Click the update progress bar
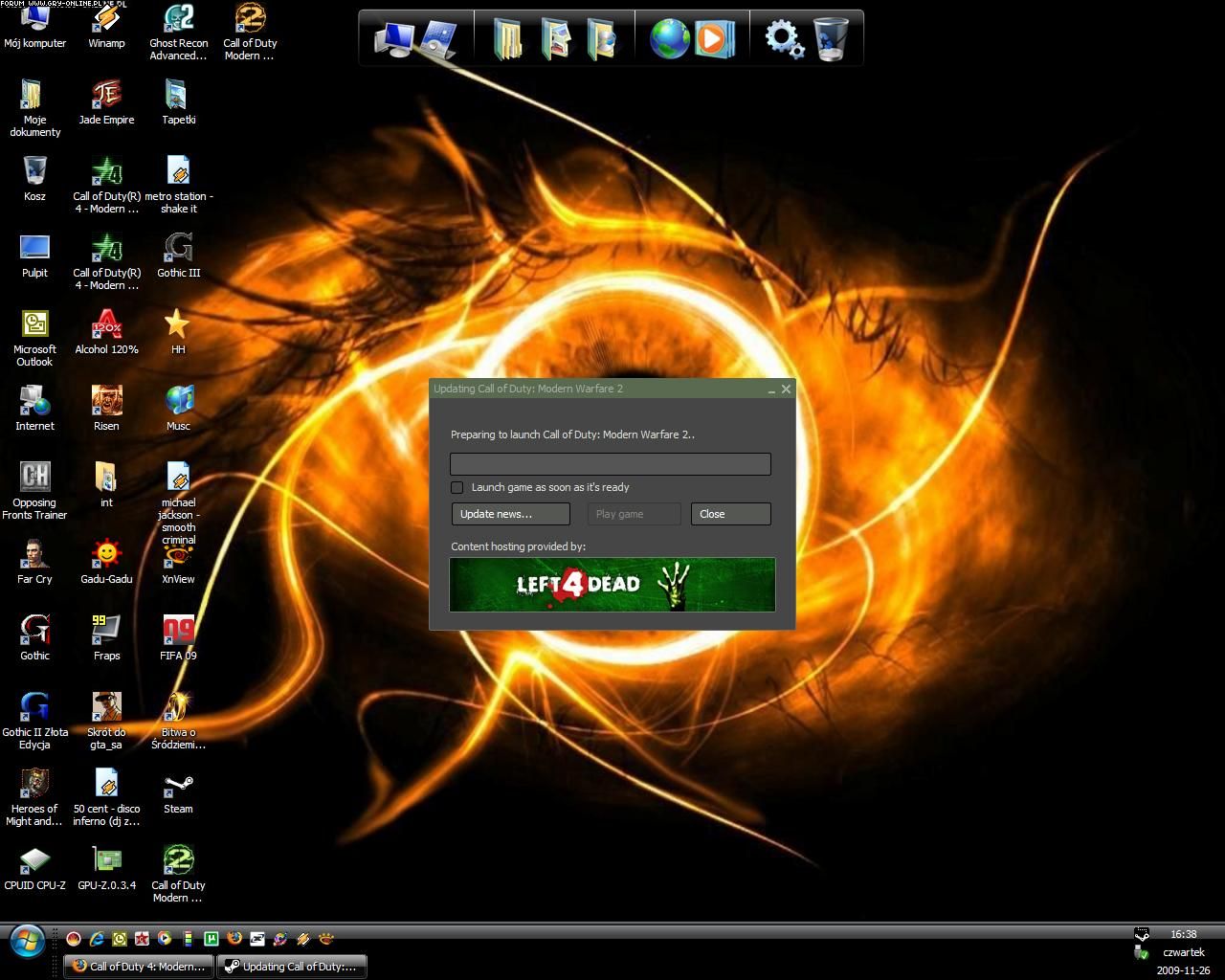Screen dimensions: 1225x980 pyautogui.click(x=610, y=464)
